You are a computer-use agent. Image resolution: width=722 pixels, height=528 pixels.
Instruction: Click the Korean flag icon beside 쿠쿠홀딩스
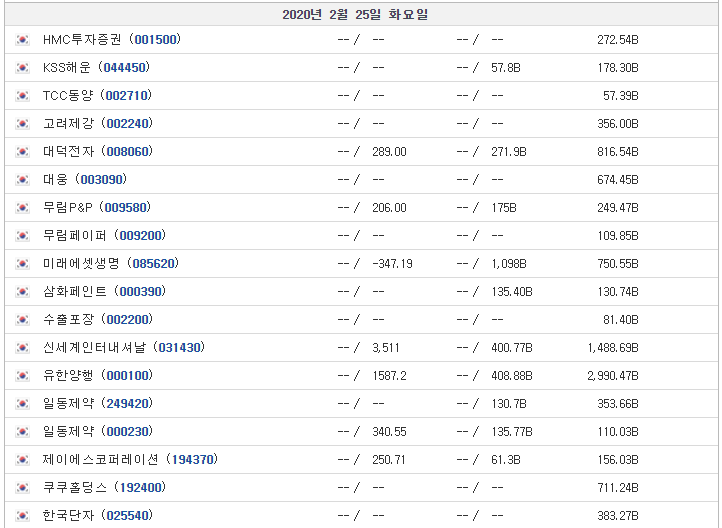coord(22,488)
